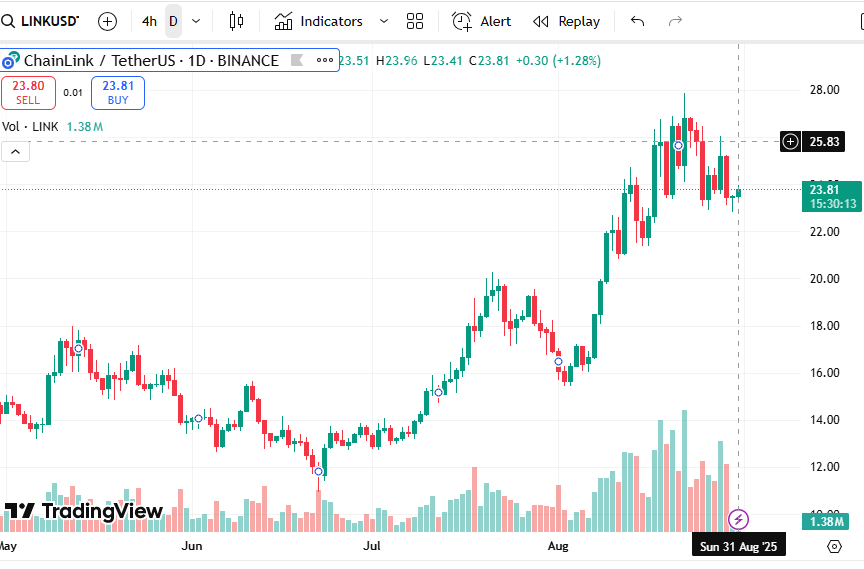Undo the last chart action
The width and height of the screenshot is (864, 569).
tap(638, 21)
